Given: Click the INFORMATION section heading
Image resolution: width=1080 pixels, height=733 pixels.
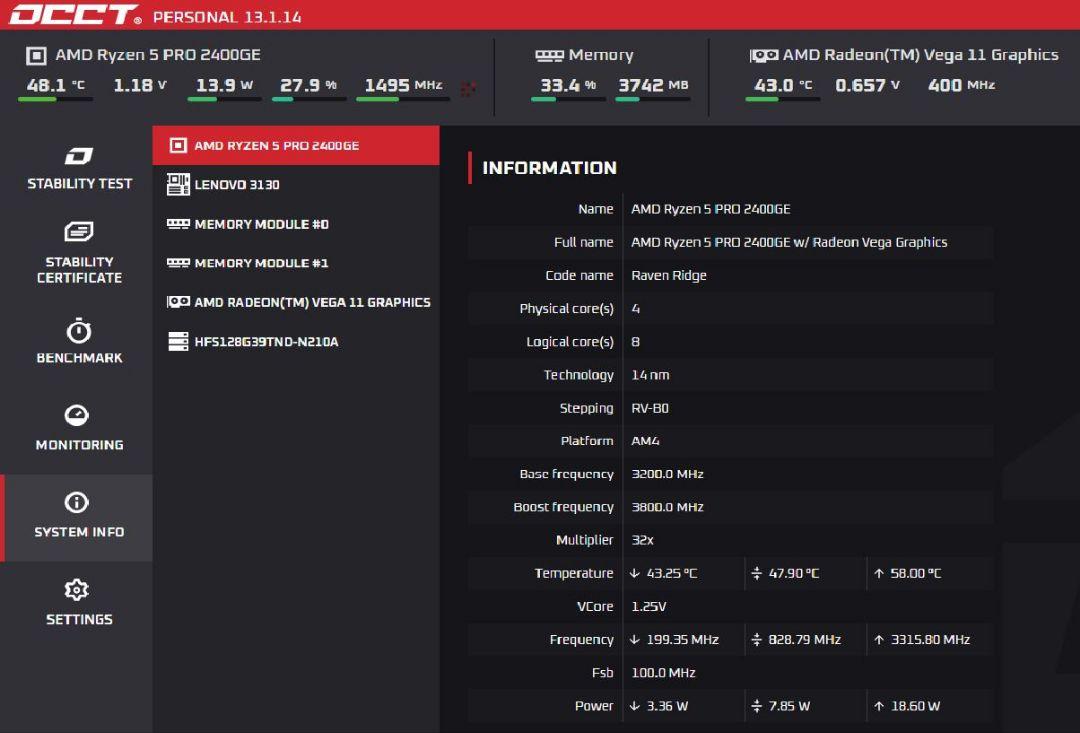Looking at the screenshot, I should coord(549,167).
